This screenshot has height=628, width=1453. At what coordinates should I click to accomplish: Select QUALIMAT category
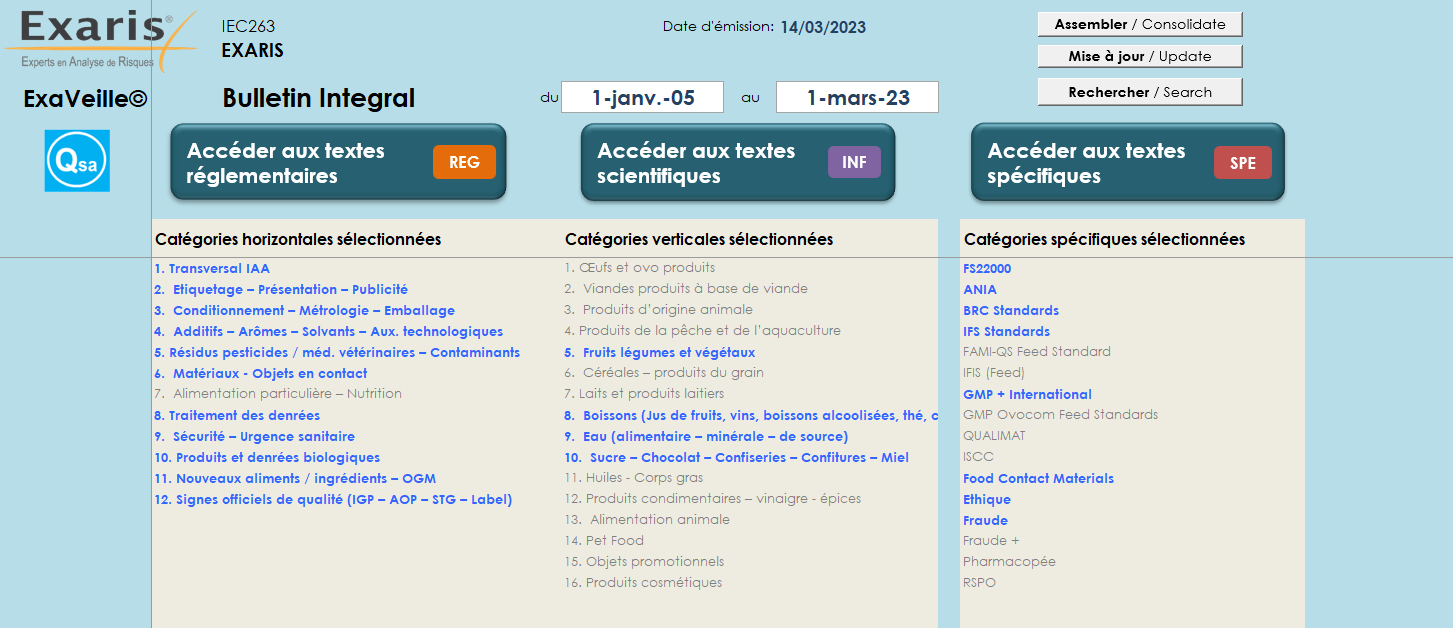[x=994, y=435]
